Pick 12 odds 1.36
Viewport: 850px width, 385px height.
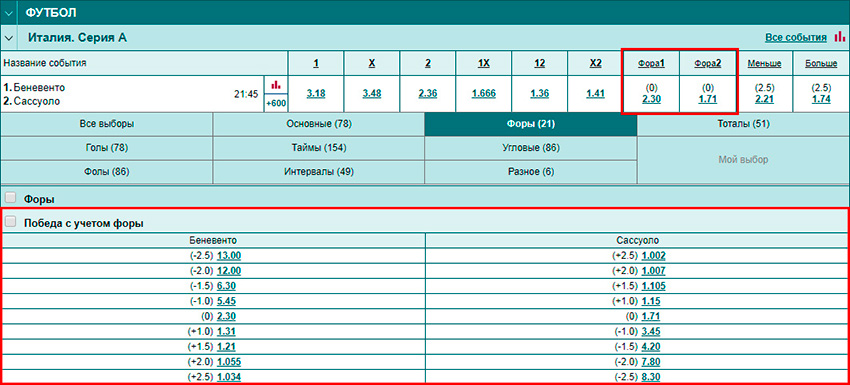point(539,93)
